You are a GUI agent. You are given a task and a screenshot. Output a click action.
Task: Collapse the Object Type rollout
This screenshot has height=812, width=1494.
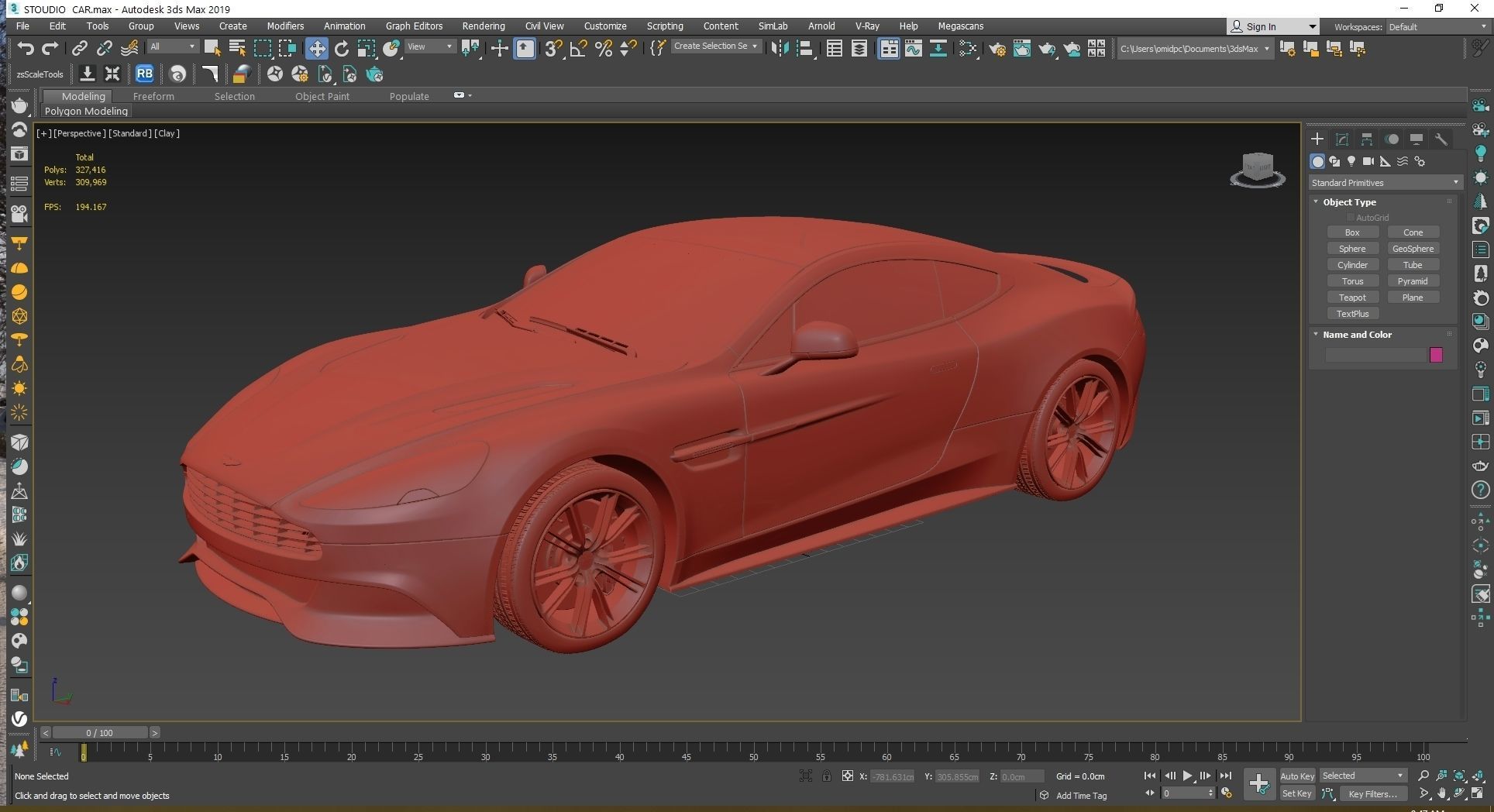tap(1316, 201)
